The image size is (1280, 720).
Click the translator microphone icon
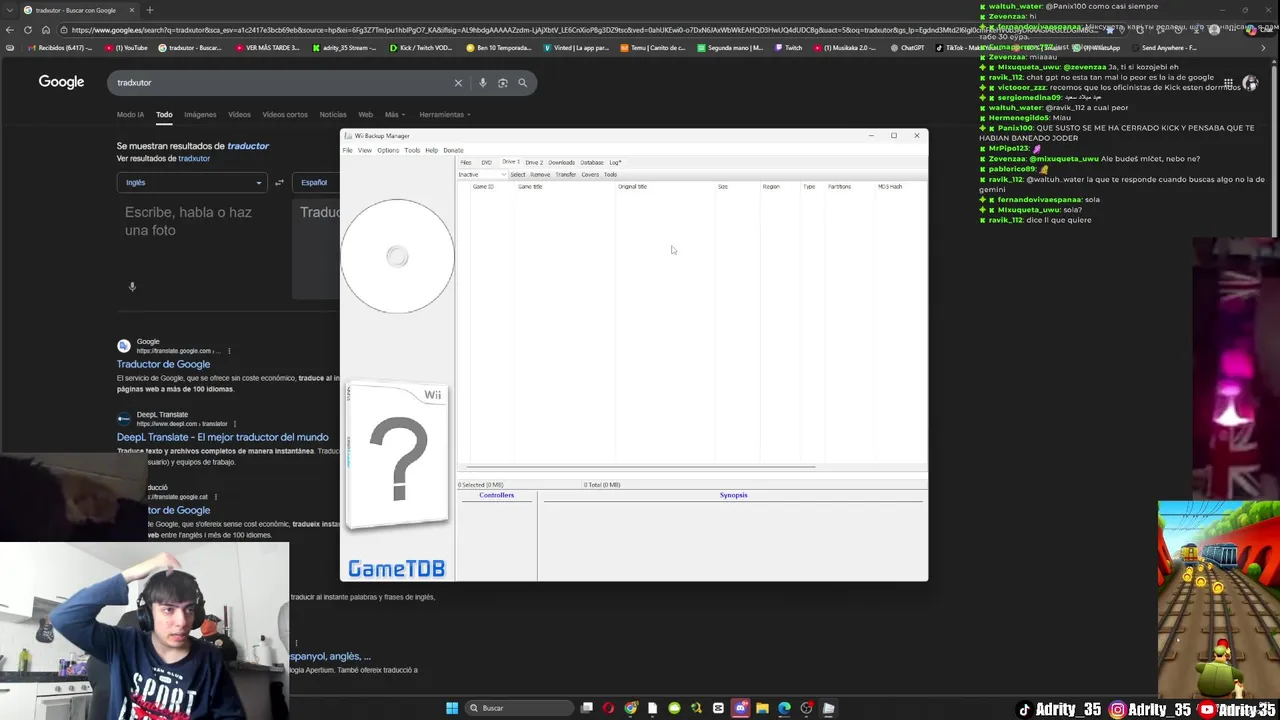pyautogui.click(x=132, y=287)
